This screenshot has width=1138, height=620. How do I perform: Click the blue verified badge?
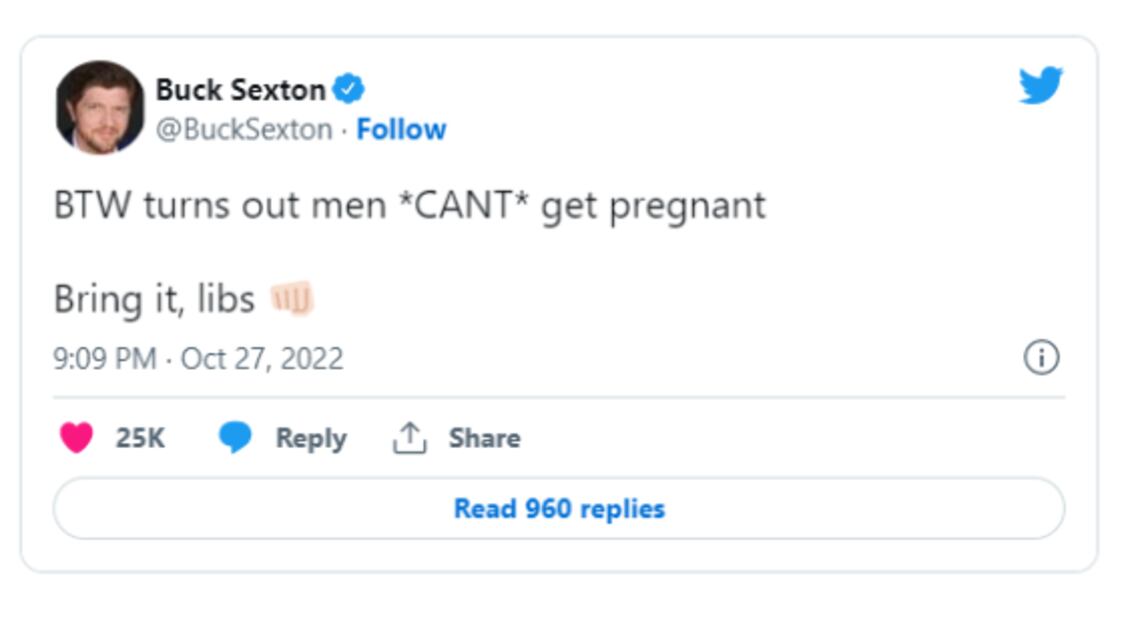(x=348, y=90)
